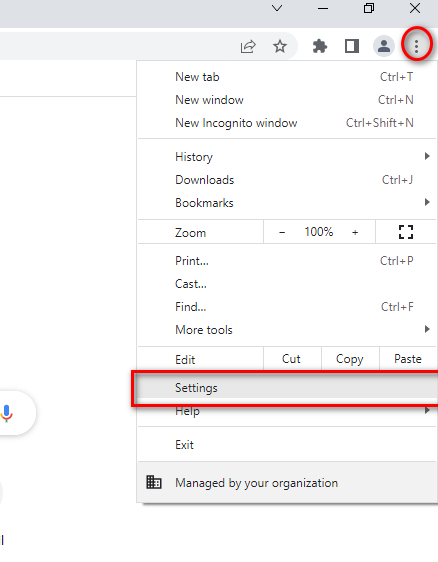The image size is (438, 562).
Task: Enter fullscreen mode from the Zoom row
Action: coord(406,232)
